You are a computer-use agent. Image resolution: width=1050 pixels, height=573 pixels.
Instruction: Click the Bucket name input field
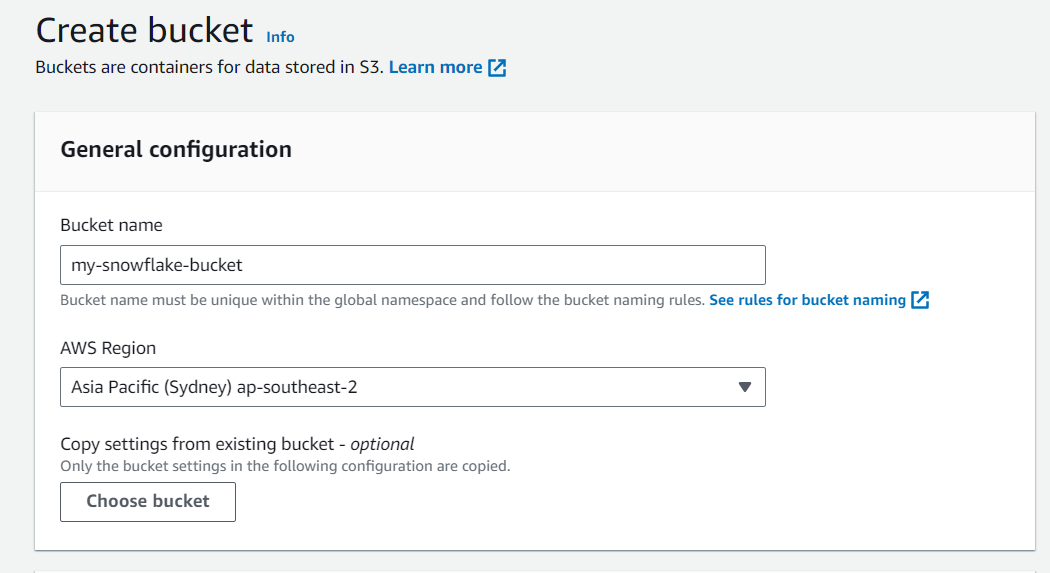pyautogui.click(x=412, y=265)
